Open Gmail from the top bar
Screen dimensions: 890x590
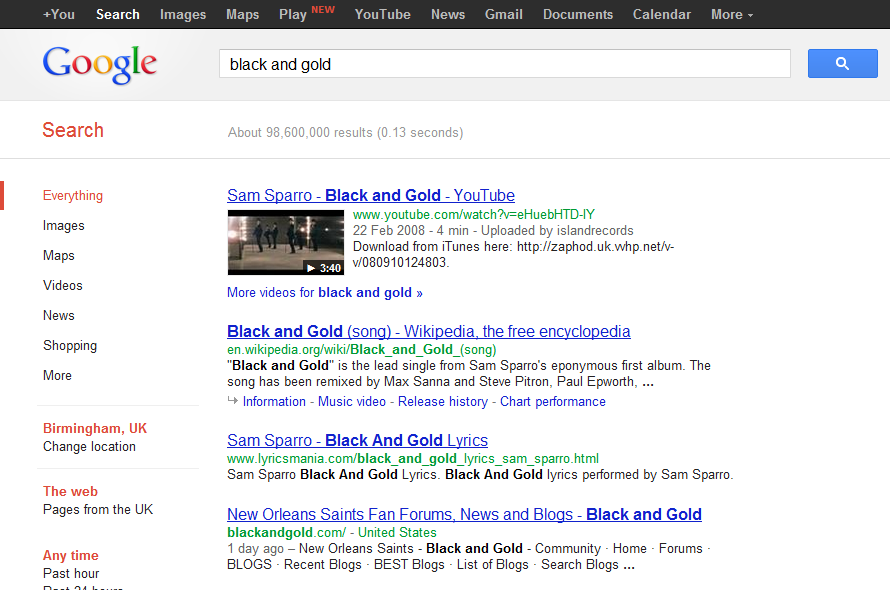(x=503, y=14)
